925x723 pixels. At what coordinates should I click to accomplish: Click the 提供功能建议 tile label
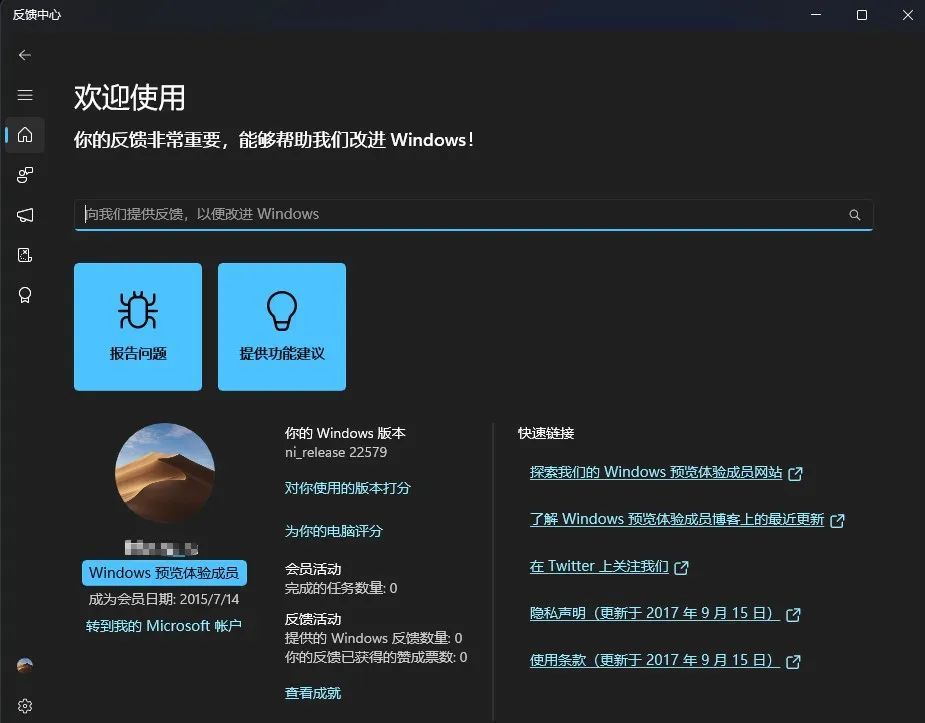282,354
